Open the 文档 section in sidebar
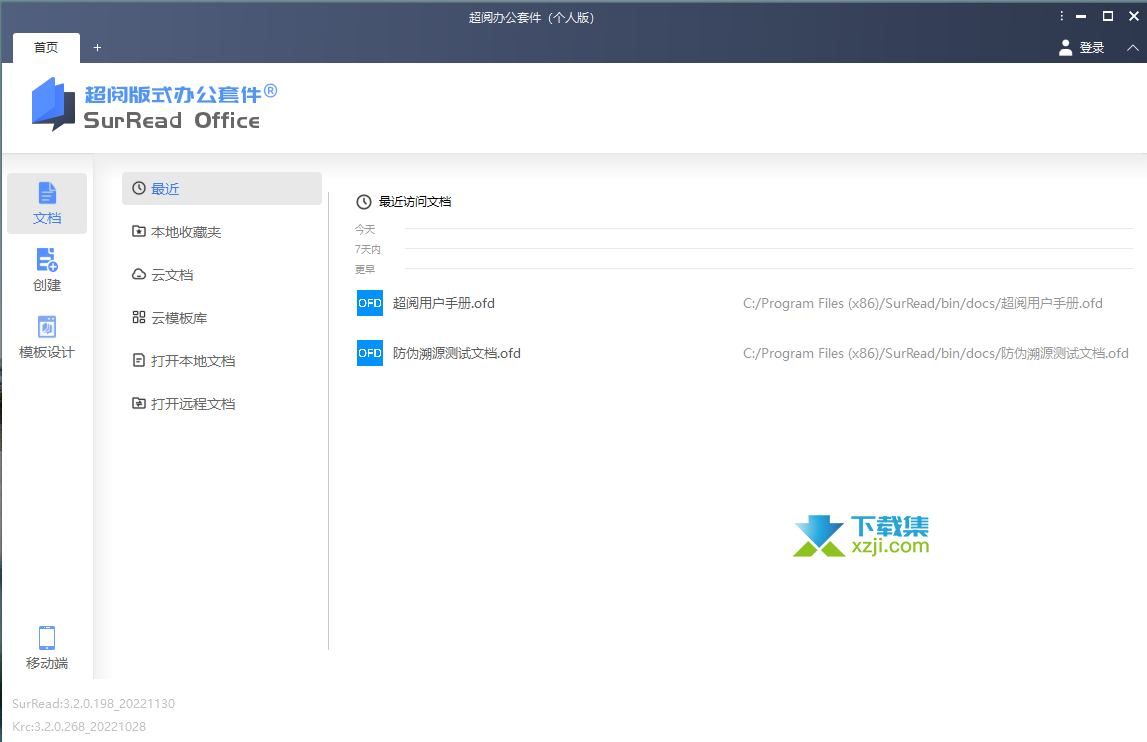Image resolution: width=1147 pixels, height=742 pixels. click(47, 203)
